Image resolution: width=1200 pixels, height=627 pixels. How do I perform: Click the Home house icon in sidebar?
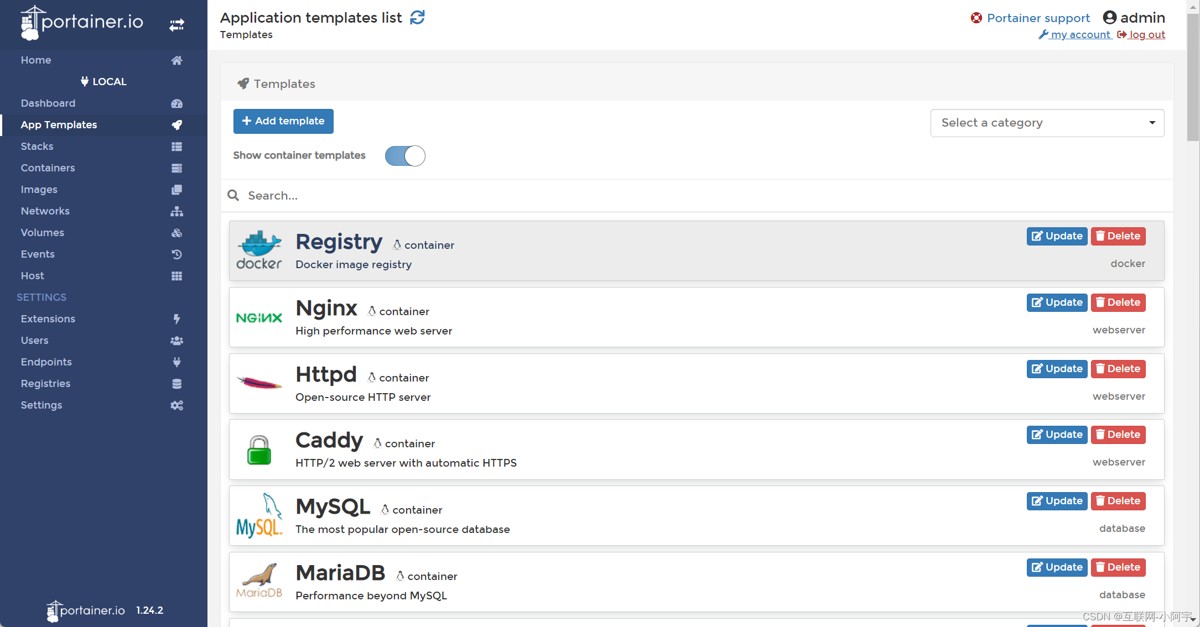pyautogui.click(x=177, y=60)
